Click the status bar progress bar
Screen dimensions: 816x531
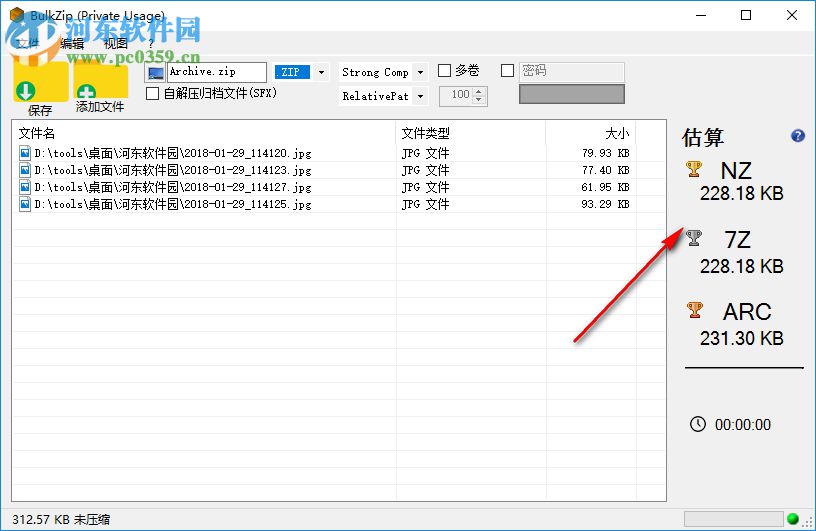(733, 519)
